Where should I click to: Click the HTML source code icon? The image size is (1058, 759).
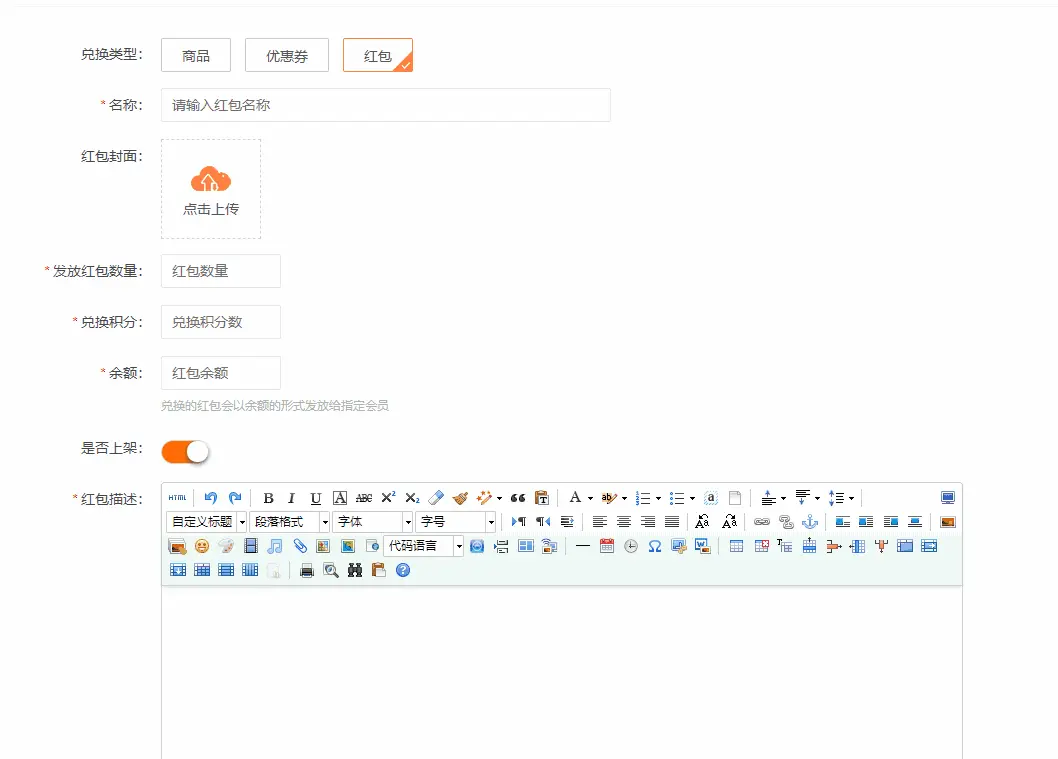click(x=177, y=498)
